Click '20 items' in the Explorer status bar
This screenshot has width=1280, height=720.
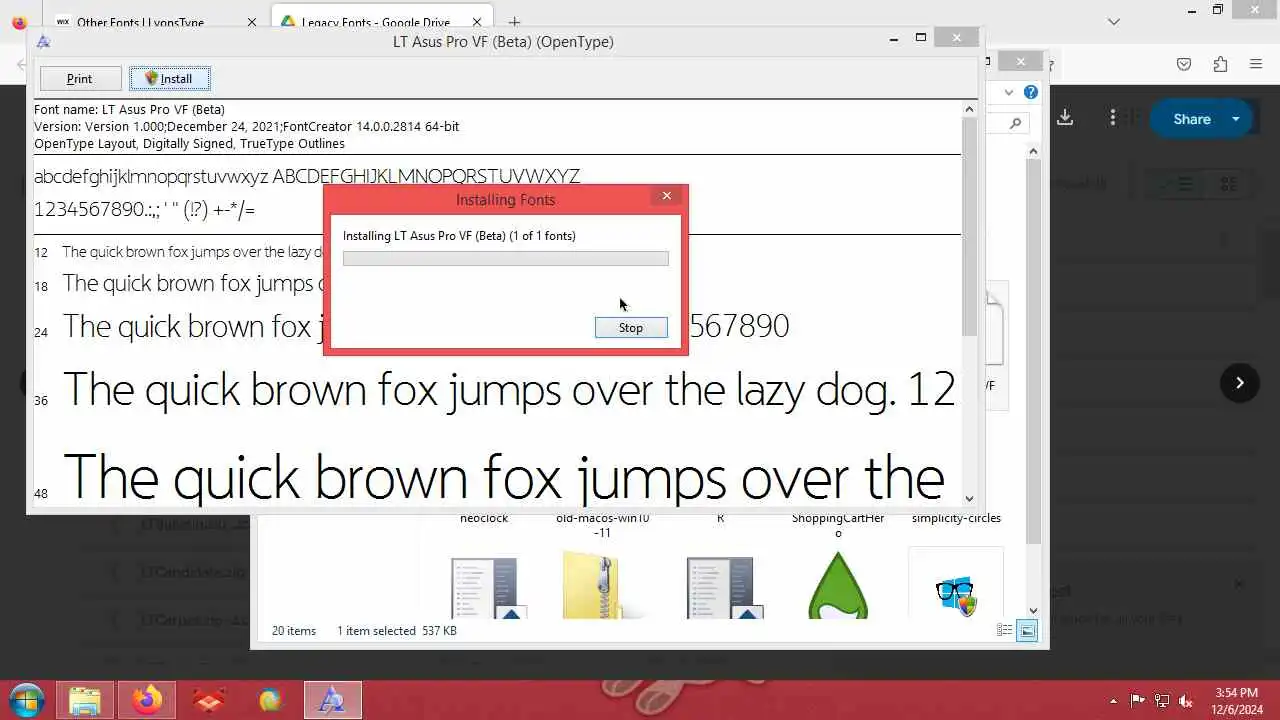[x=294, y=631]
